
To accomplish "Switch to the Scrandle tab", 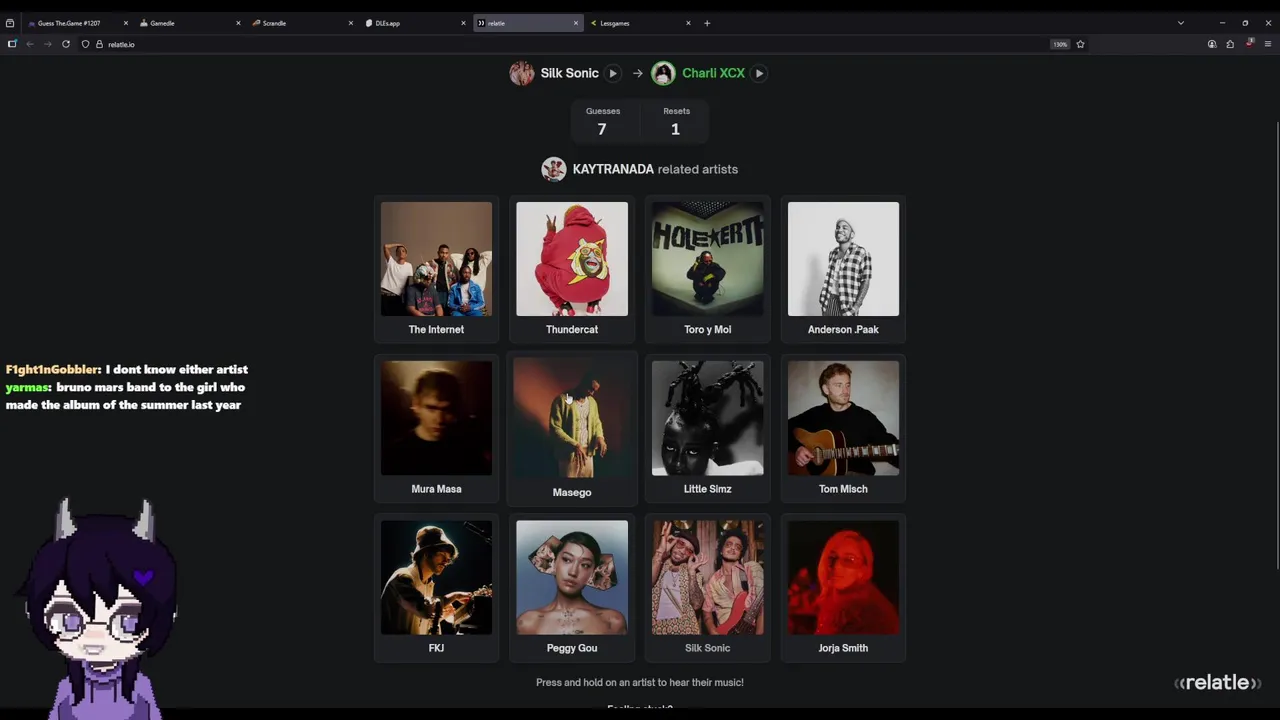I will point(302,23).
